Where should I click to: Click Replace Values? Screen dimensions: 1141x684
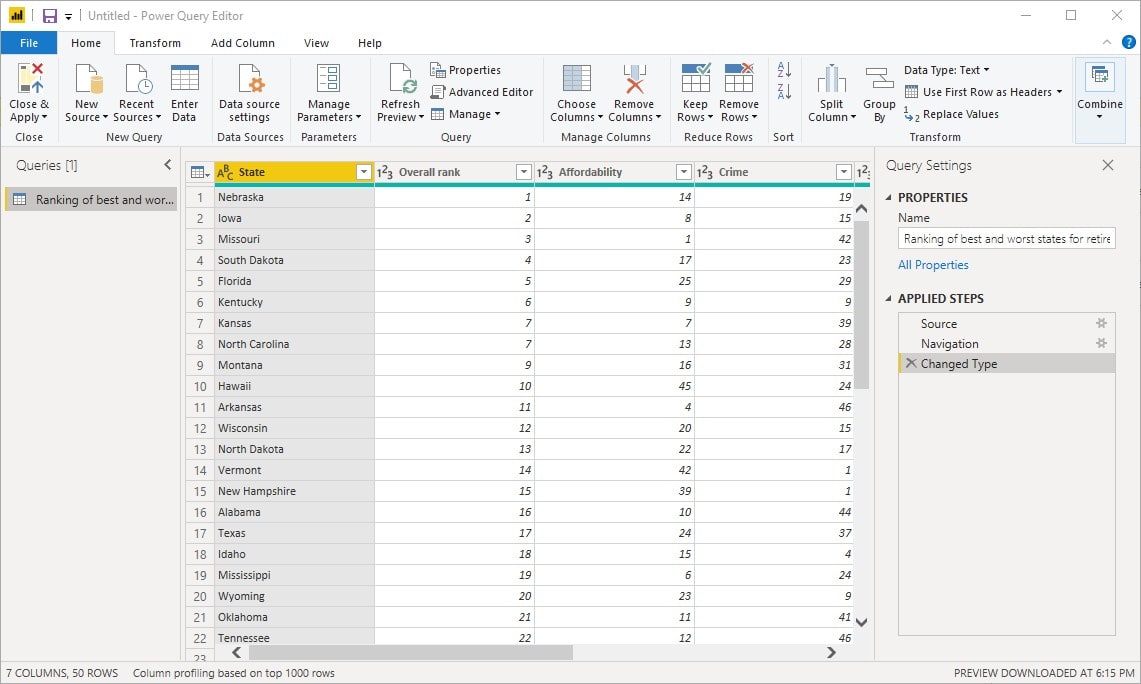952,114
